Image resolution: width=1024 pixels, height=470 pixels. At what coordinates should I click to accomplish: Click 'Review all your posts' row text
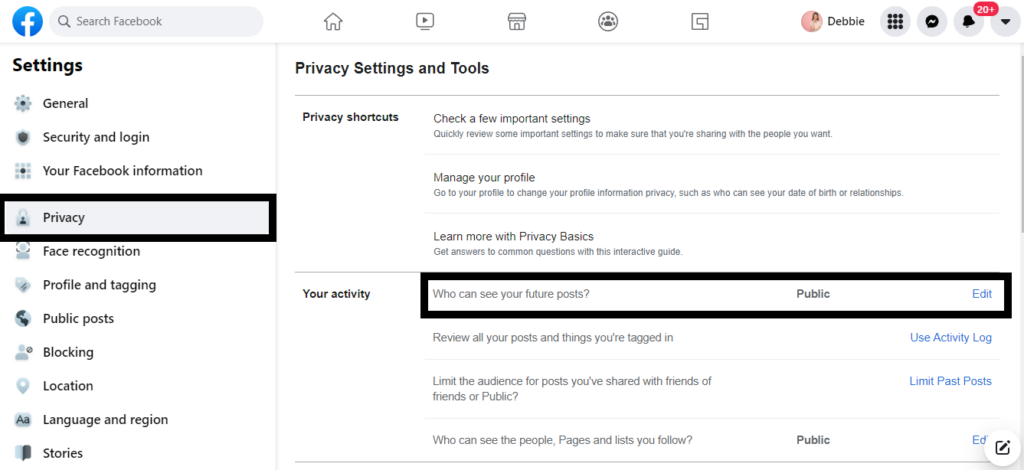click(x=552, y=337)
